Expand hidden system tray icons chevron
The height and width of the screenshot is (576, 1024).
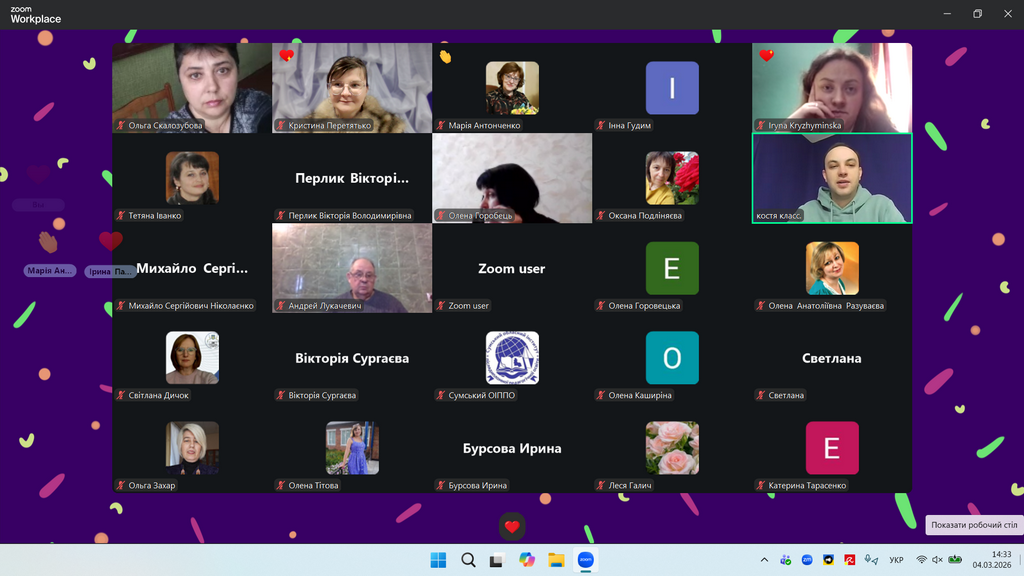(764, 560)
